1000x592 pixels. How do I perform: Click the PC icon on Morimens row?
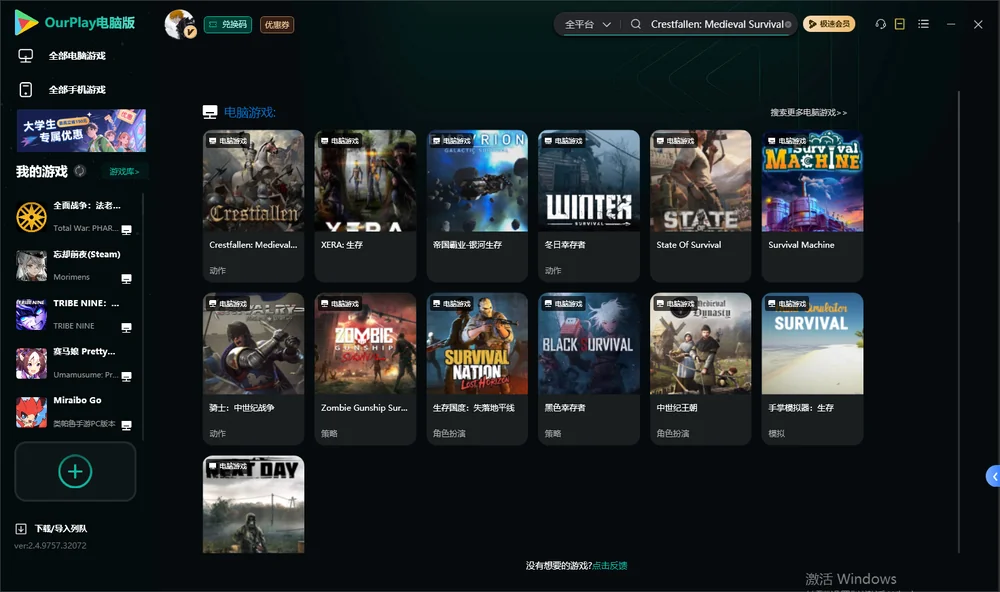pos(126,279)
